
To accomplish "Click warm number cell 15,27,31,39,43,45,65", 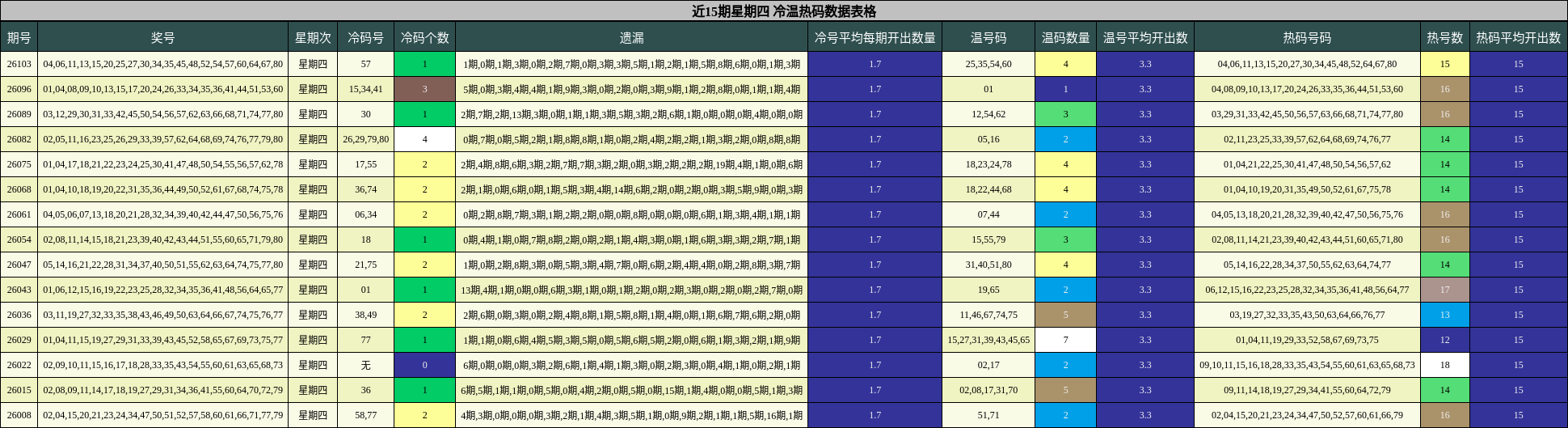I will coord(988,340).
